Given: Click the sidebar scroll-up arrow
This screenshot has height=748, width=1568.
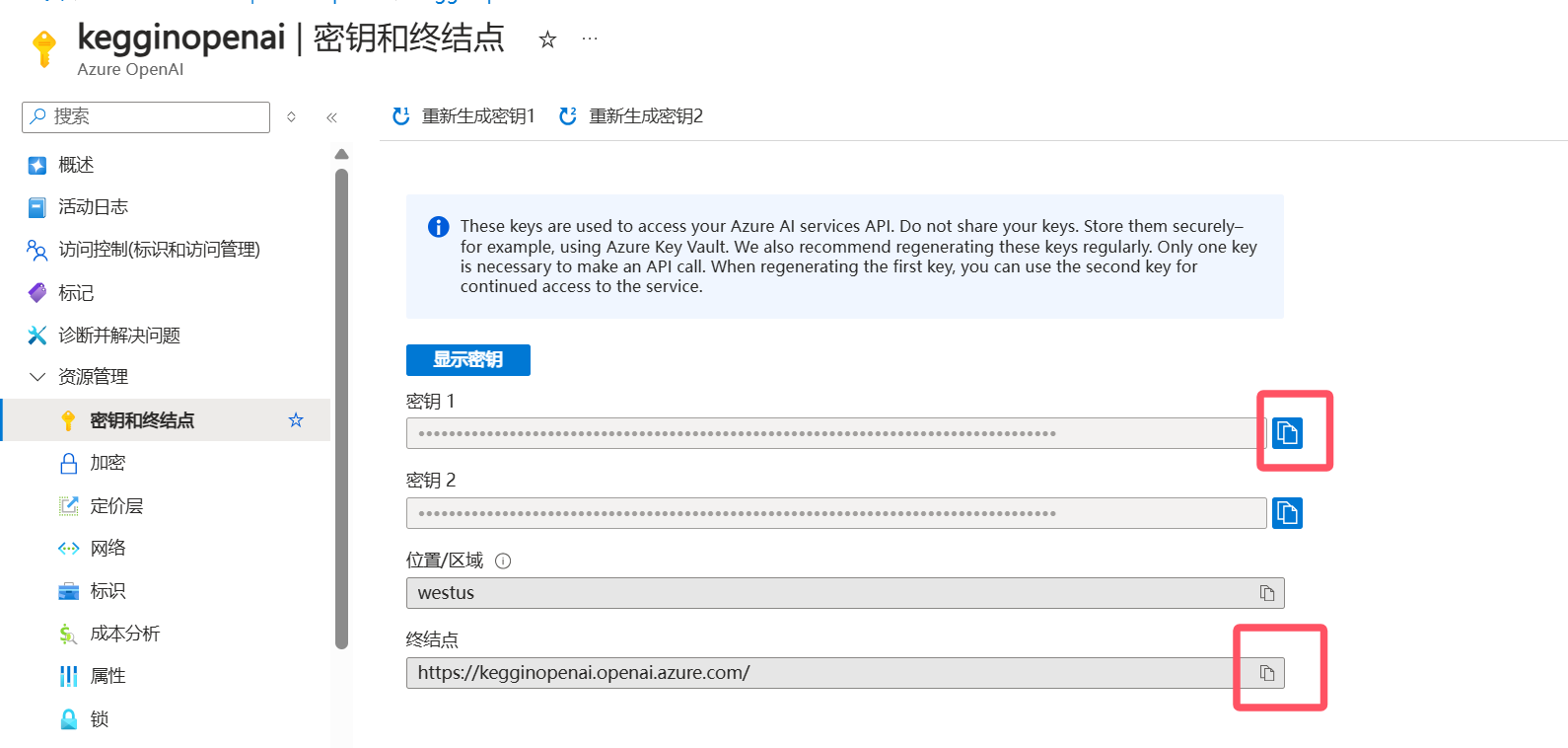Looking at the screenshot, I should 342,154.
